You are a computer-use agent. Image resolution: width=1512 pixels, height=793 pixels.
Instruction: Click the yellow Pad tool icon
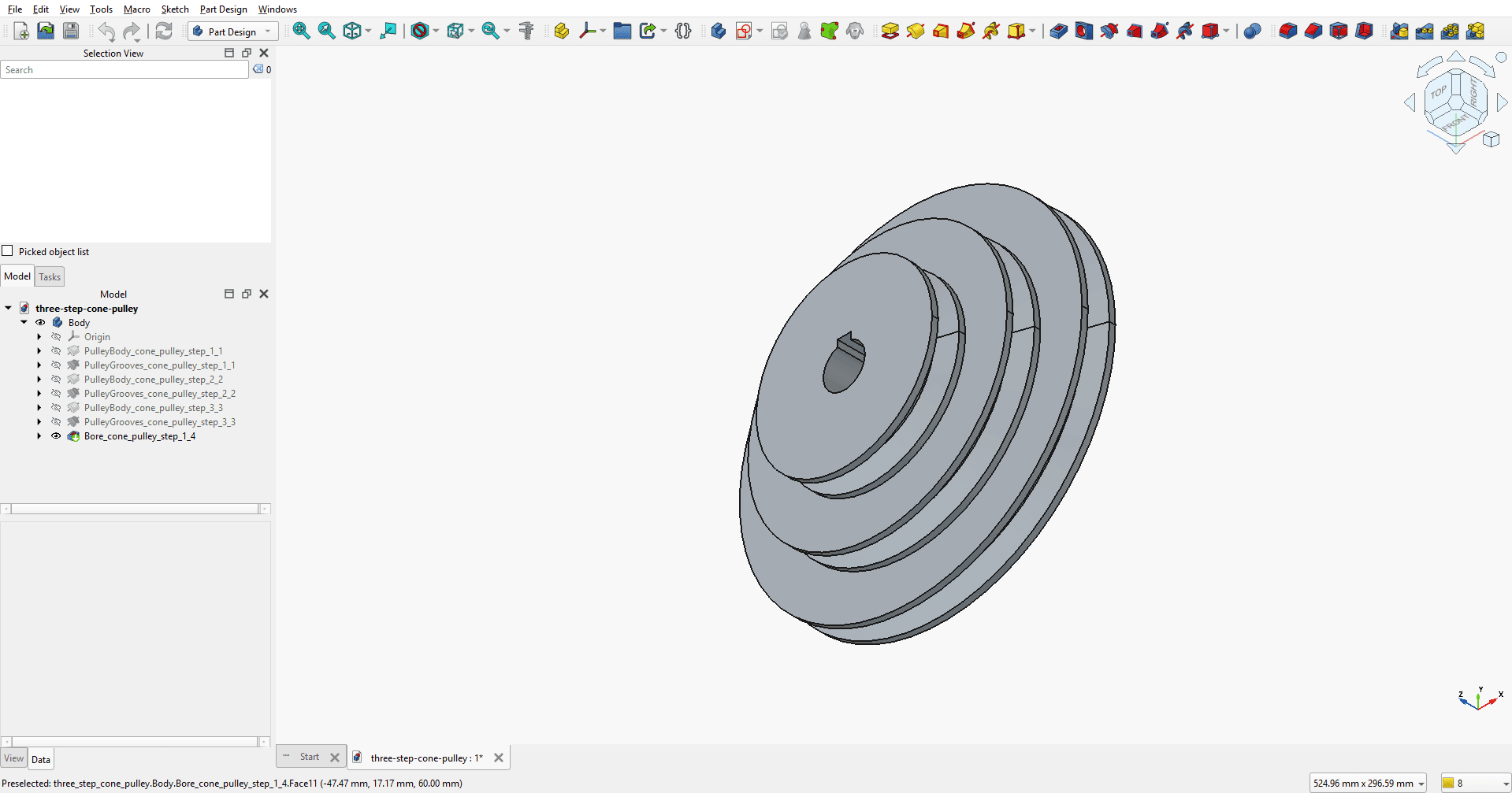click(x=890, y=31)
